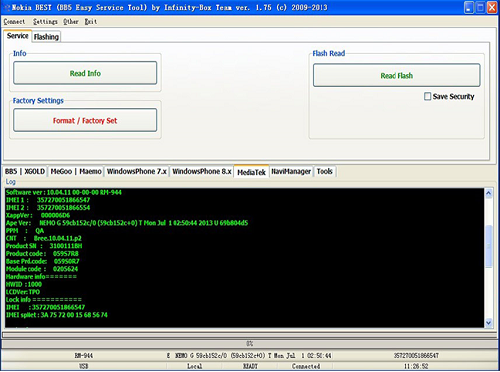Image resolution: width=500 pixels, height=372 pixels.
Task: Click the 'Base Prd.code' log line
Action: pyautogui.click(x=43, y=261)
